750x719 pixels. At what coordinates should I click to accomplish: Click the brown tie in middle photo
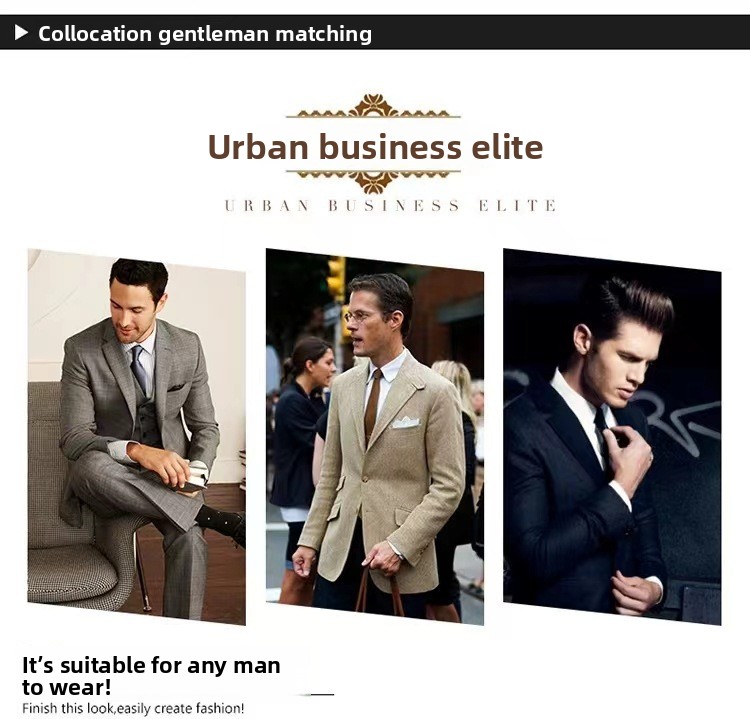(373, 405)
